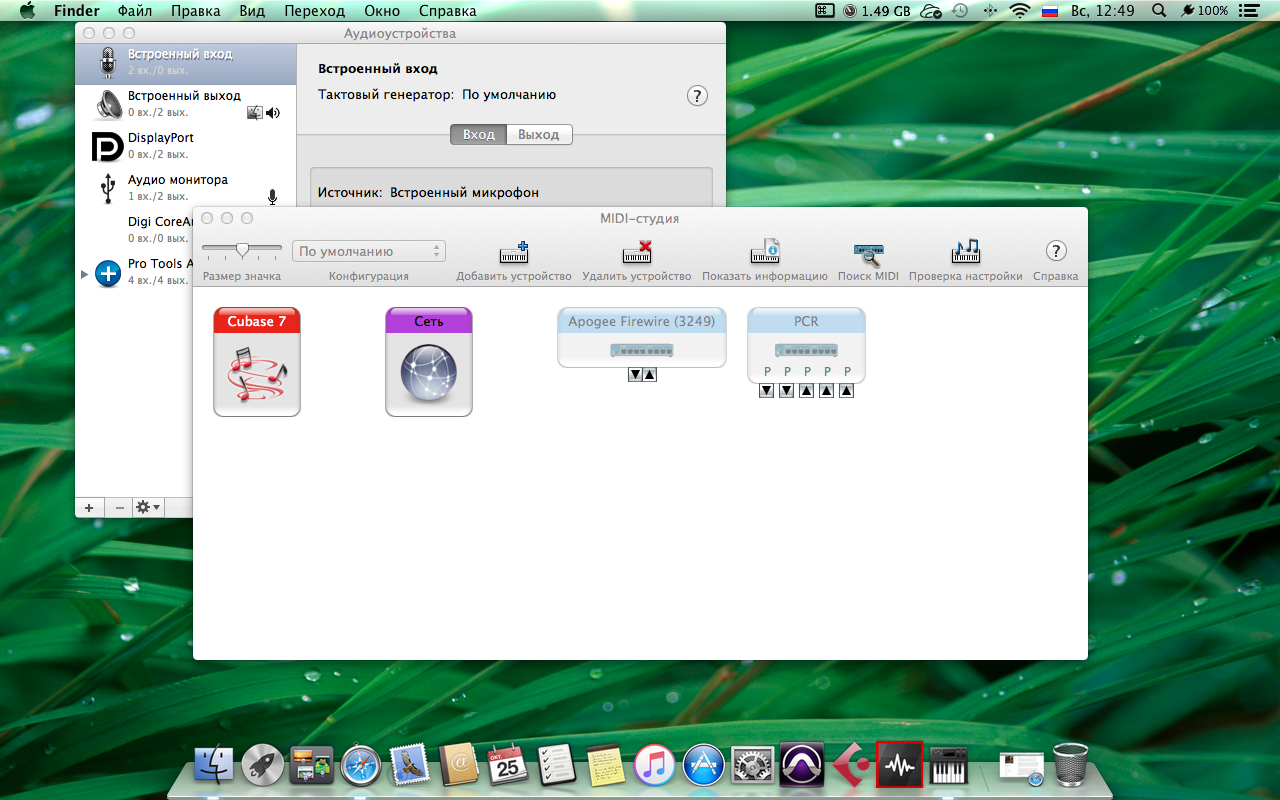1280x800 pixels.
Task: Select the Network (Сеть) device icon
Action: coord(429,362)
